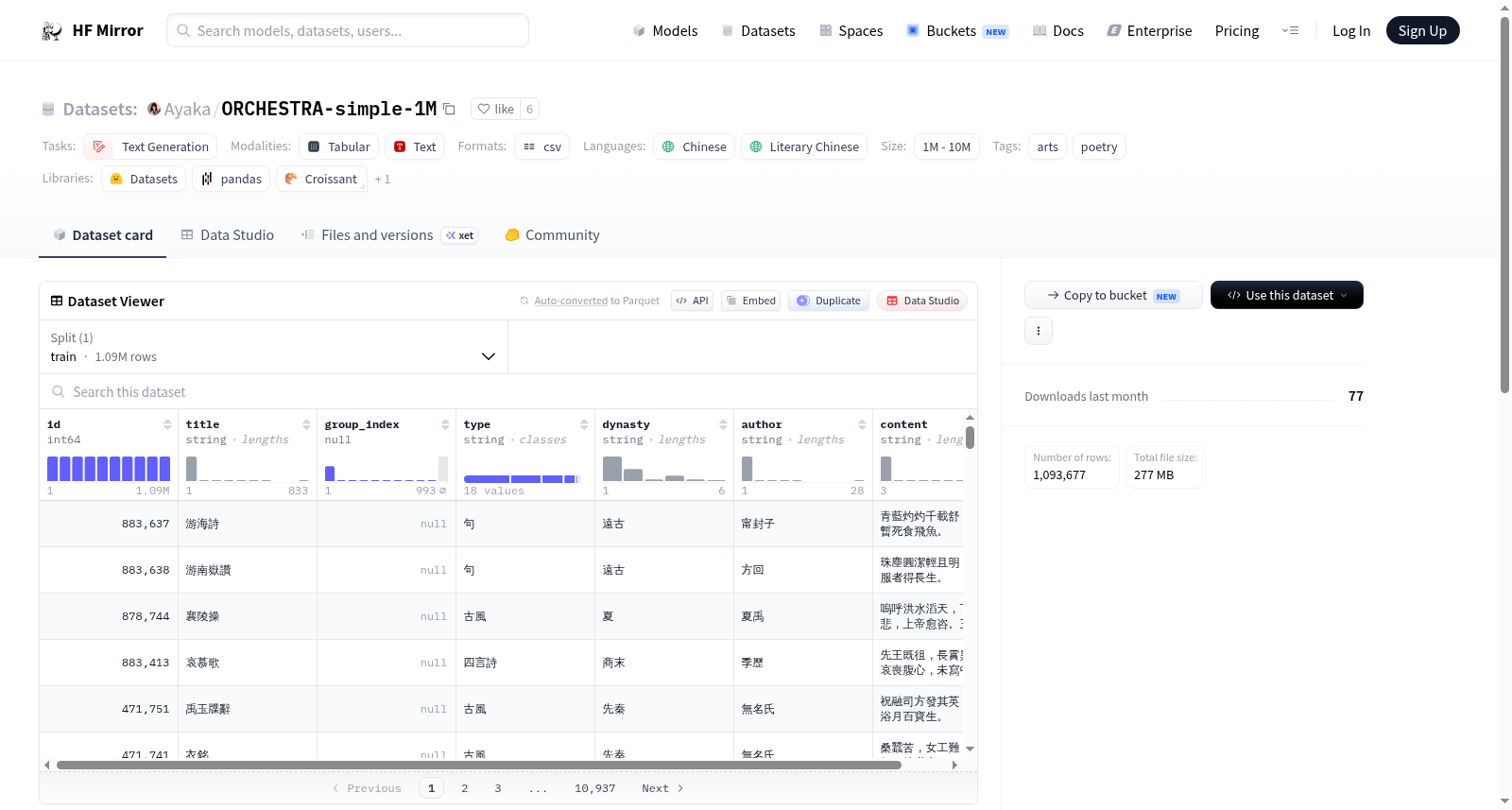Click the Sign Up button
The width and height of the screenshot is (1512, 810).
point(1423,31)
